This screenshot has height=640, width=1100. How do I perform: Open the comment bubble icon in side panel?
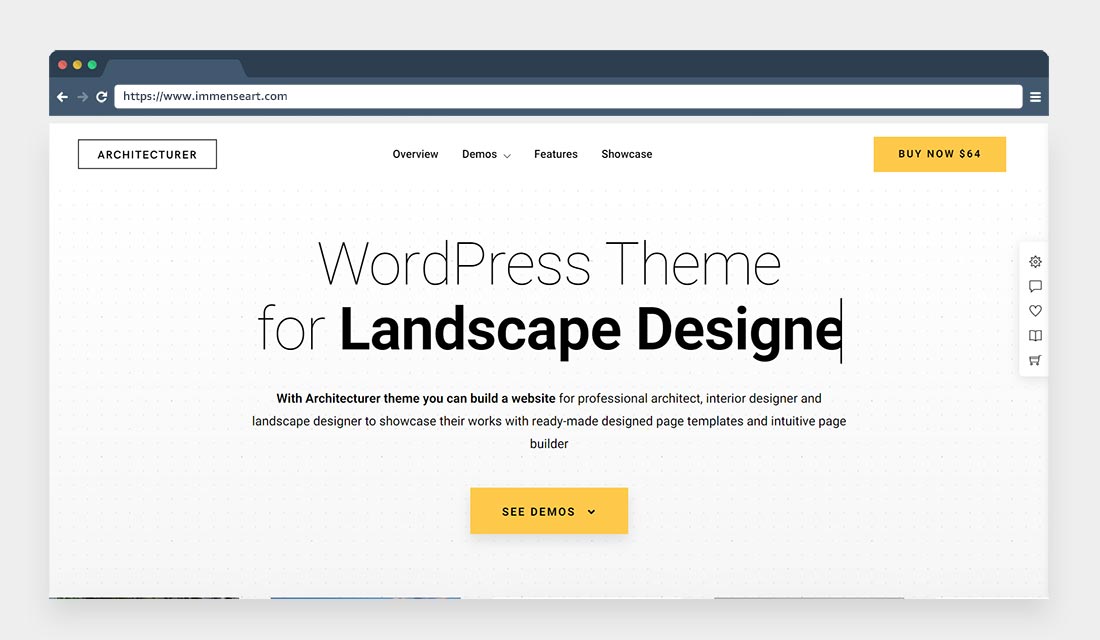tap(1035, 286)
